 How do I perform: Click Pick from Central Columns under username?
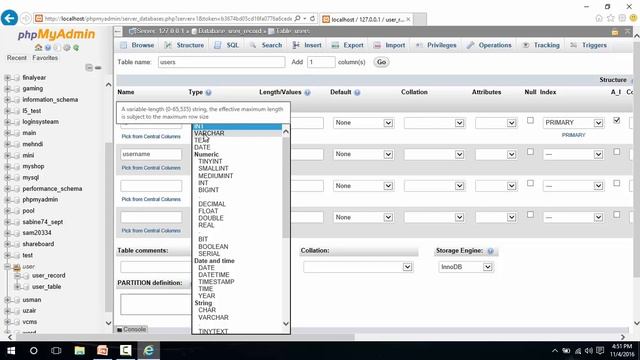click(151, 168)
